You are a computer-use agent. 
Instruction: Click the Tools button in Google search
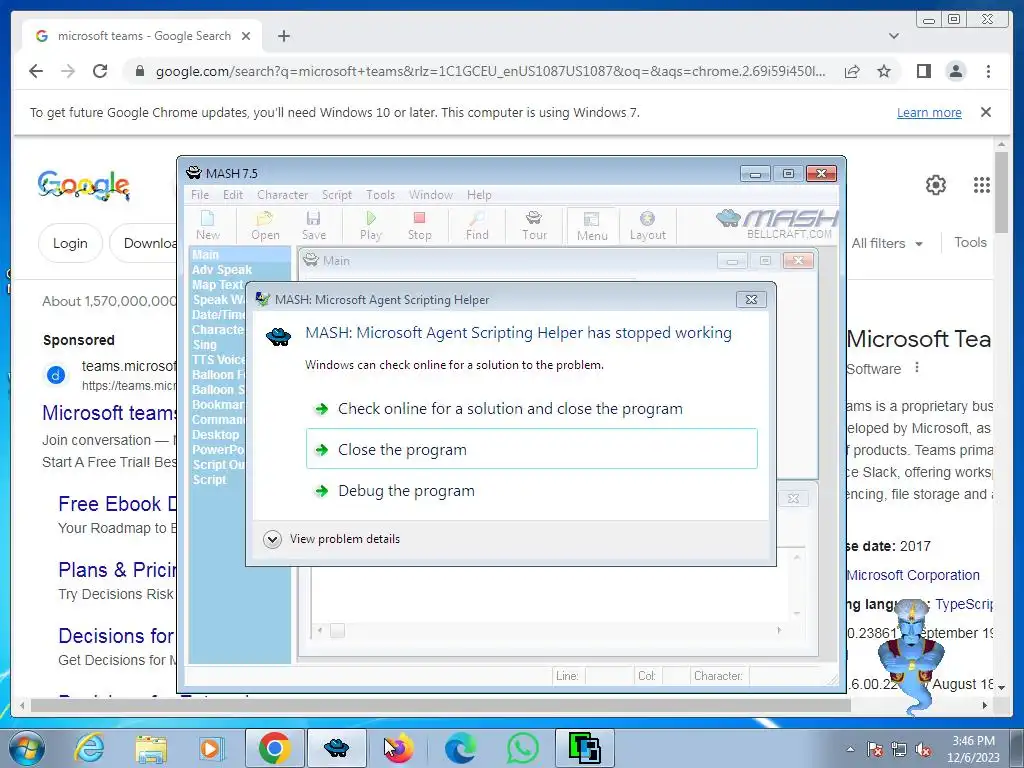[970, 242]
